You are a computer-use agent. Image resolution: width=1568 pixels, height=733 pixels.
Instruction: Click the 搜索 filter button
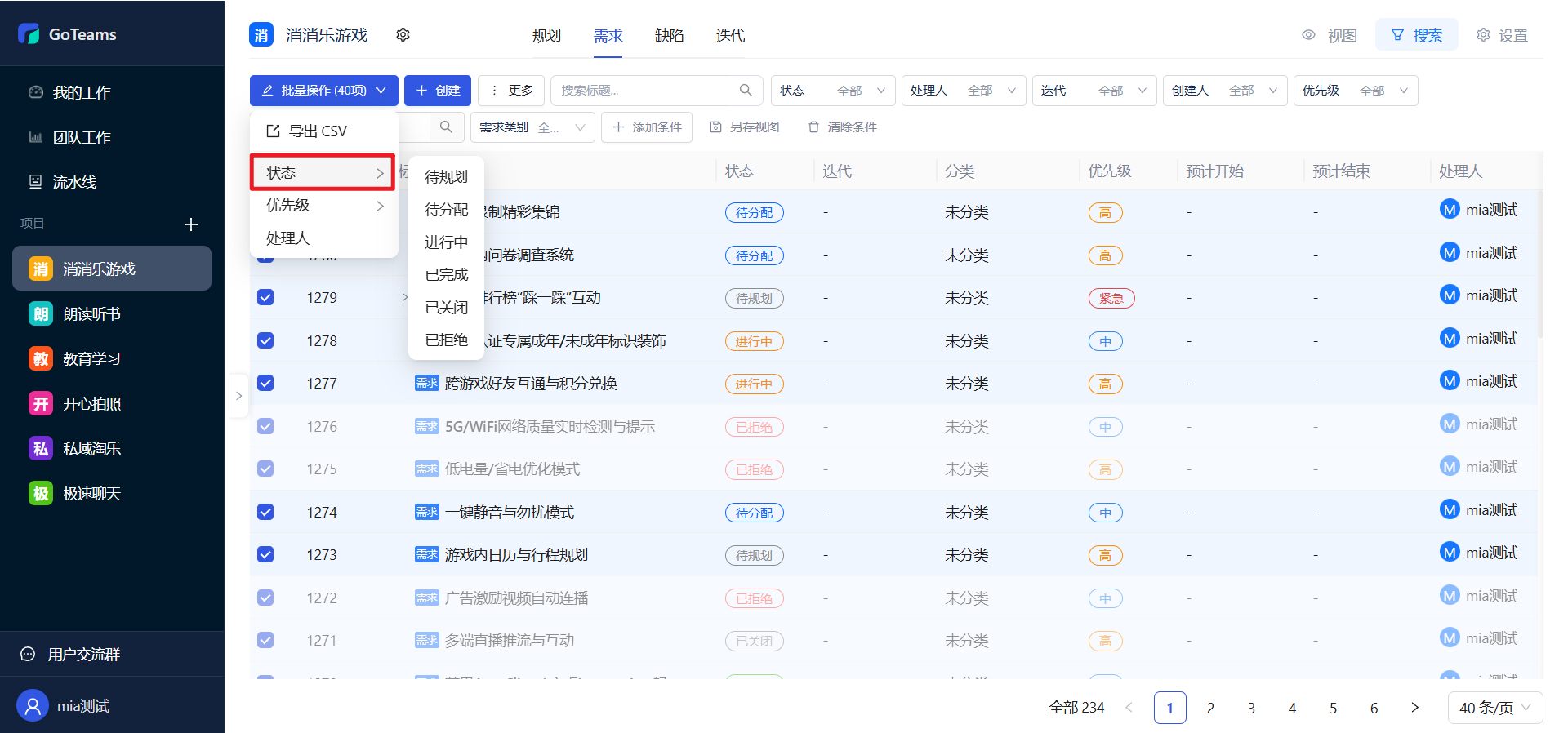coord(1417,35)
